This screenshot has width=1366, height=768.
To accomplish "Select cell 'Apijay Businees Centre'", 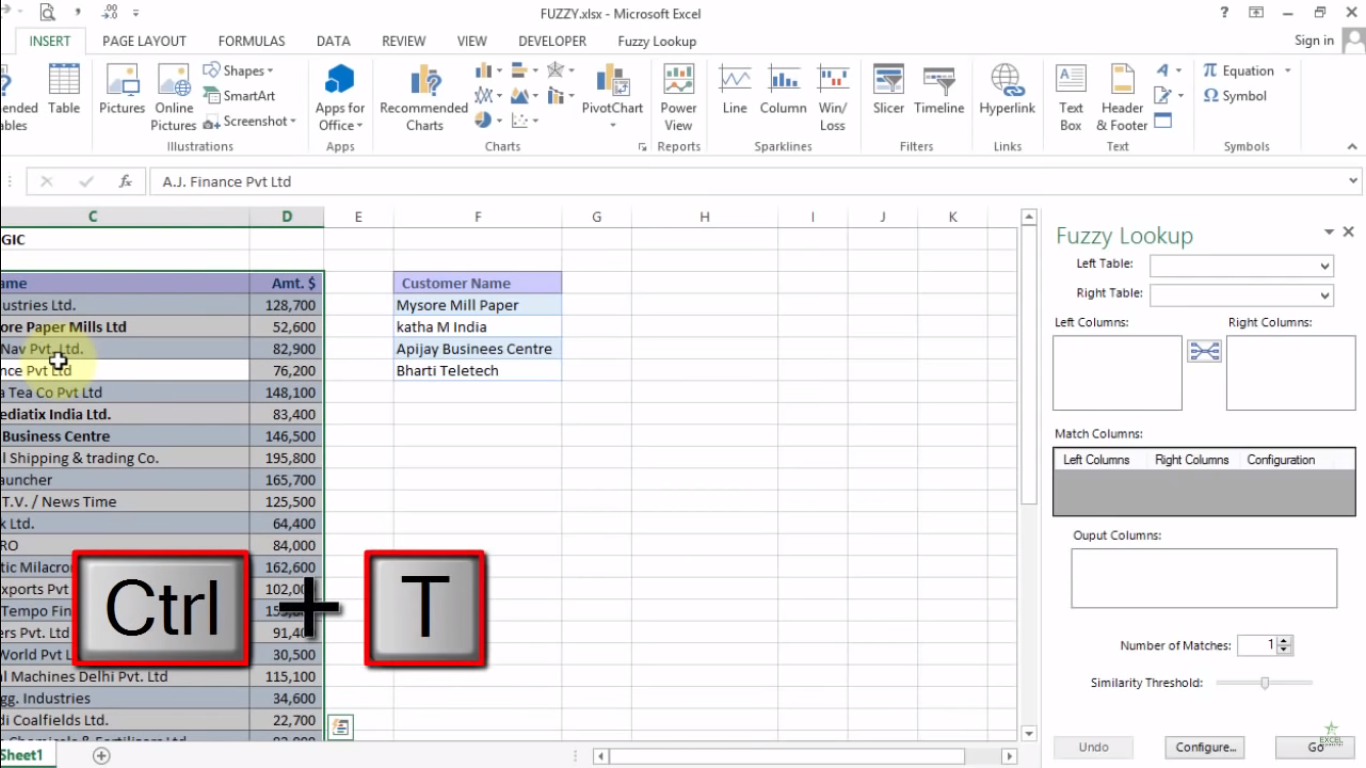I will (x=478, y=349).
